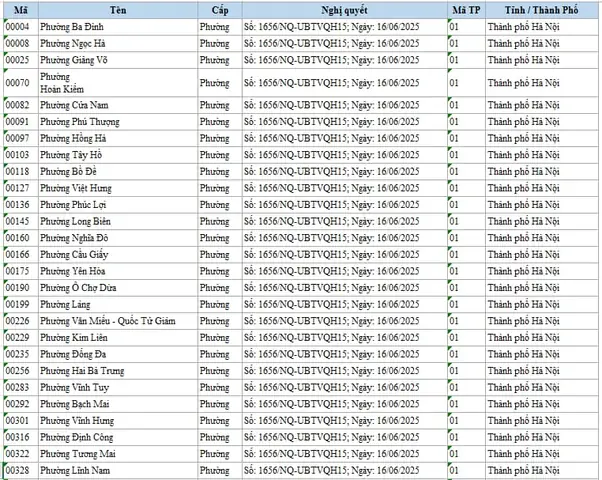Click cell with code 00301
602x480 pixels.
point(21,421)
